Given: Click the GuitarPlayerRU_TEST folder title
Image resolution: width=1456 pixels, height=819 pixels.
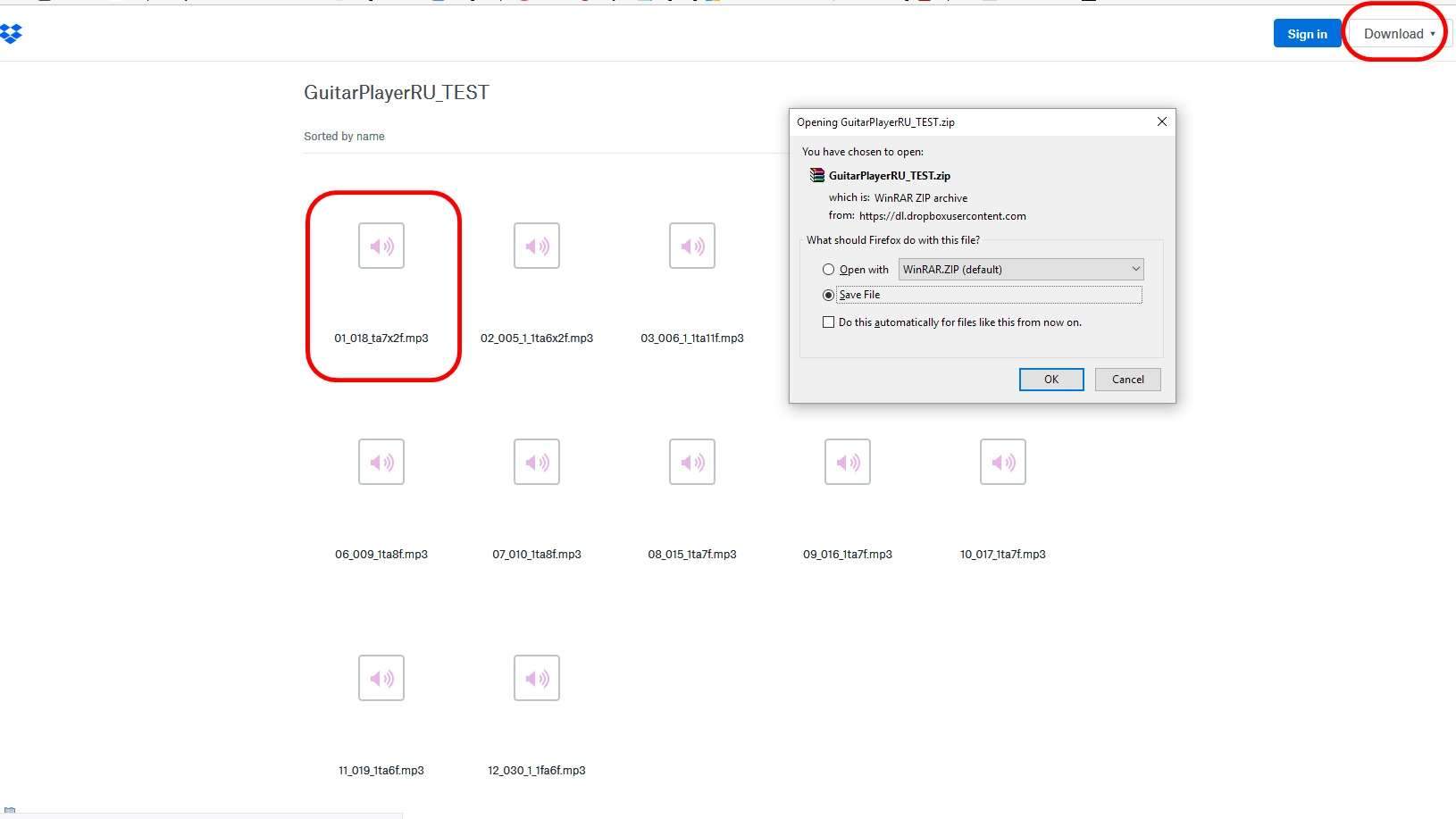Looking at the screenshot, I should click(x=397, y=93).
